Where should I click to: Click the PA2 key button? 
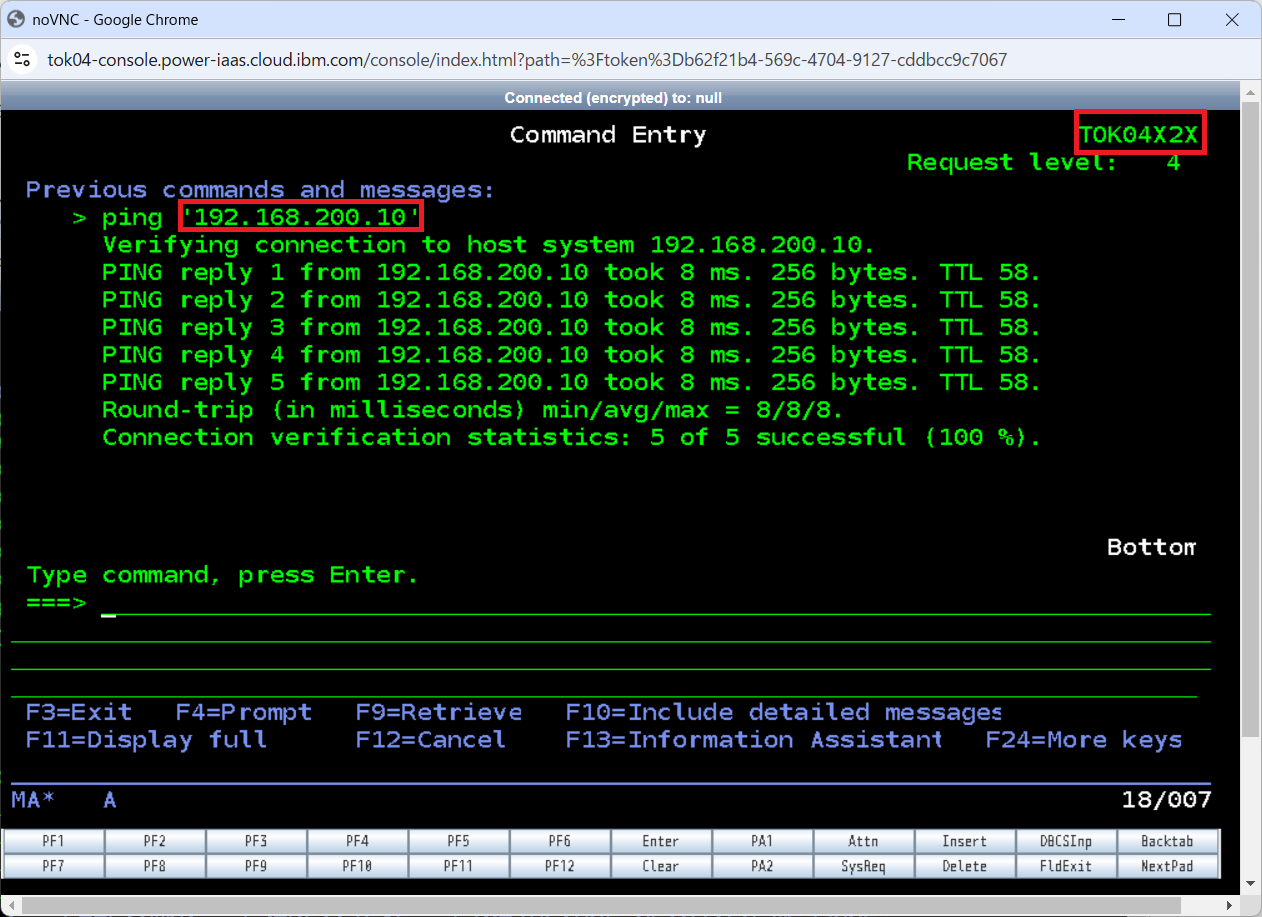tap(762, 866)
